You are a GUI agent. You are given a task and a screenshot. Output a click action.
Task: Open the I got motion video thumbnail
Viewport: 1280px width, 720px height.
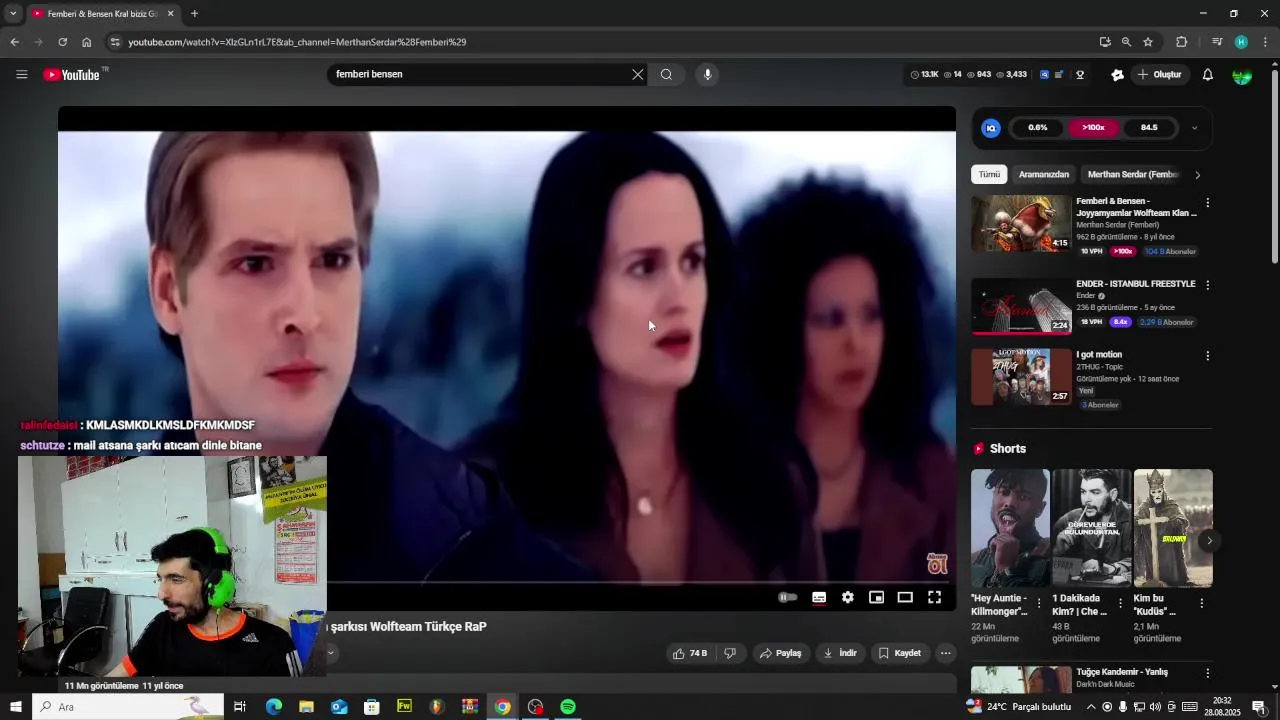click(x=1021, y=377)
